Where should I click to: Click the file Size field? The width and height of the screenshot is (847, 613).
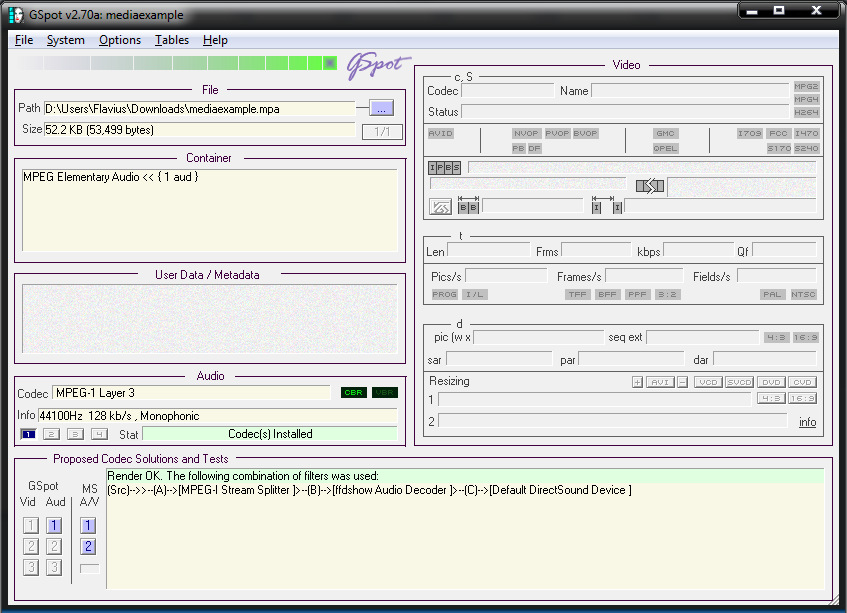199,130
